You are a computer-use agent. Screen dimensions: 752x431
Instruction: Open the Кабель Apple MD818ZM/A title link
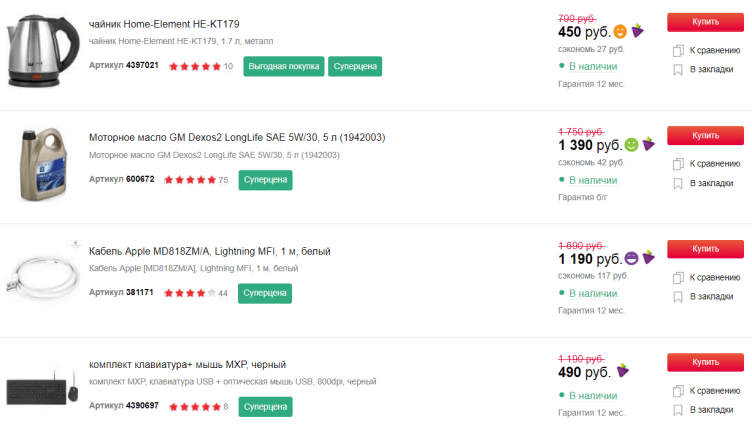coord(210,251)
